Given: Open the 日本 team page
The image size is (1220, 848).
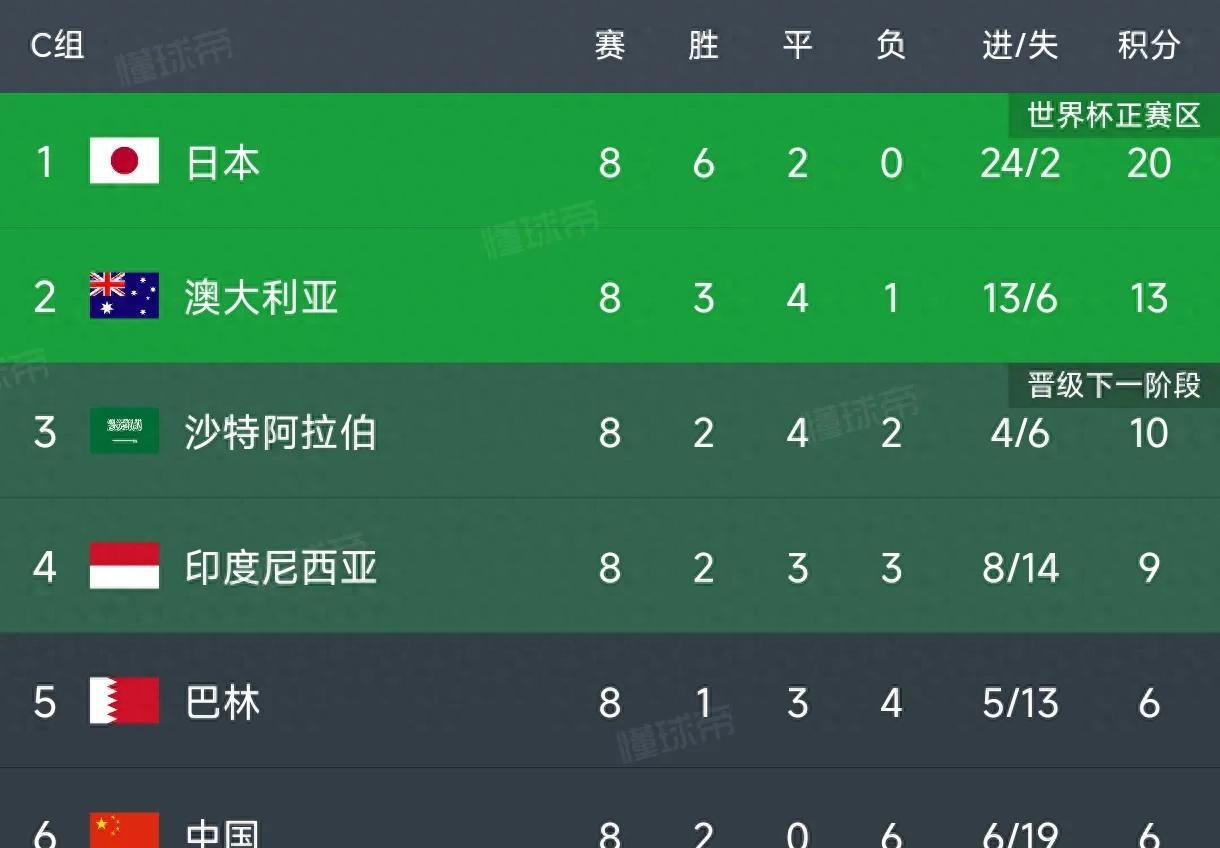Looking at the screenshot, I should [x=223, y=162].
